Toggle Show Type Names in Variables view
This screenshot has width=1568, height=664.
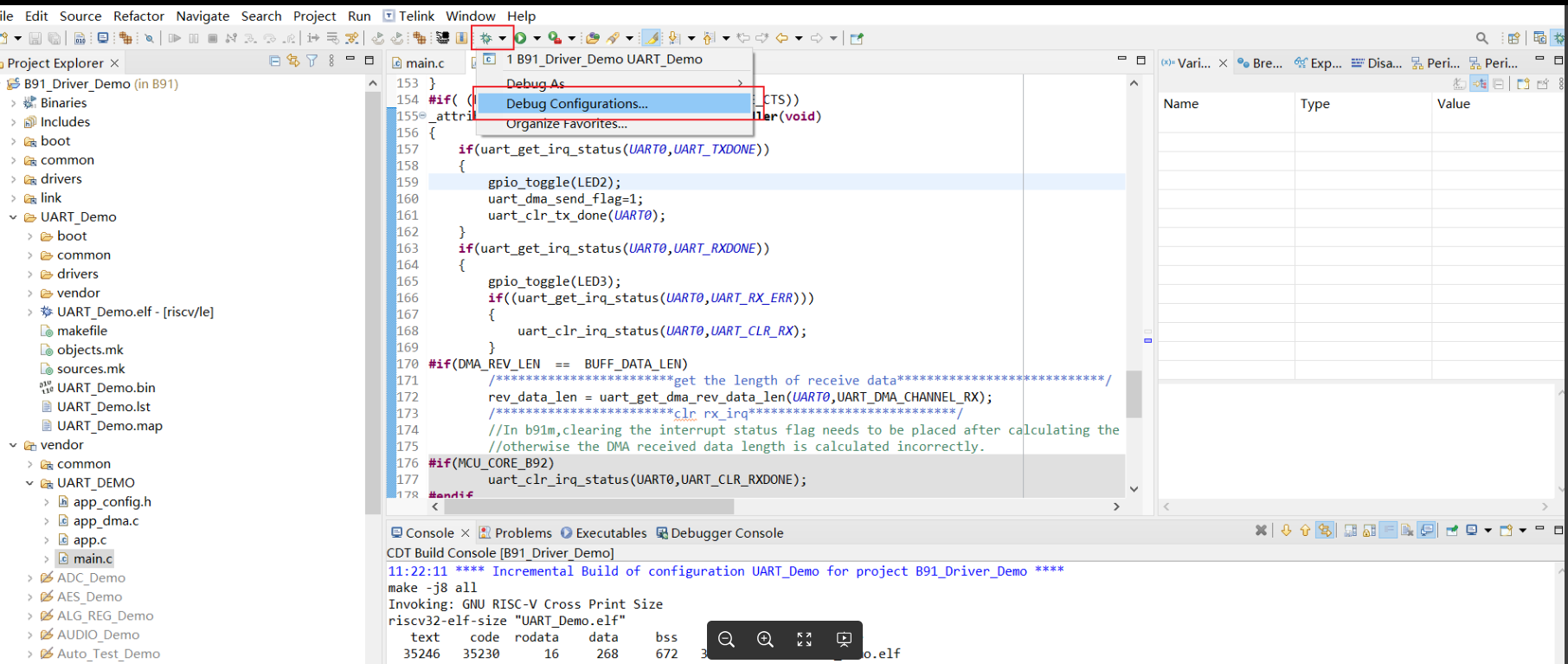point(1460,84)
